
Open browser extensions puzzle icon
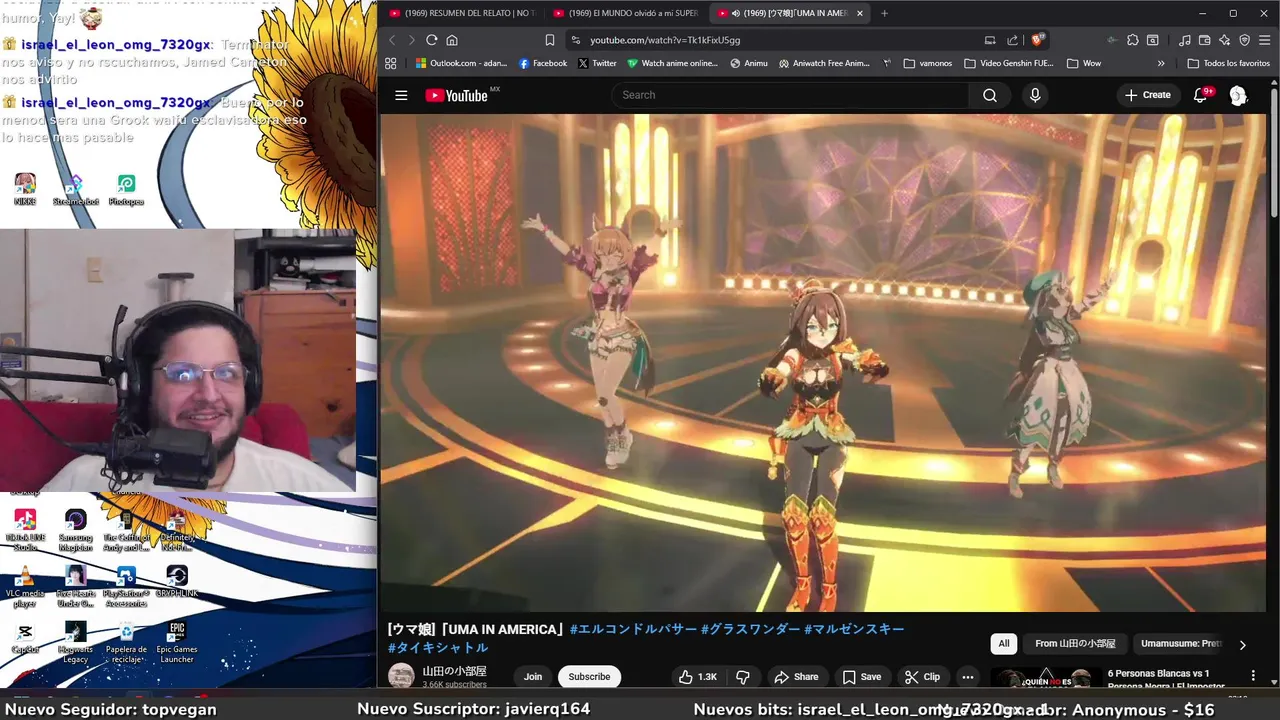pyautogui.click(x=1132, y=40)
